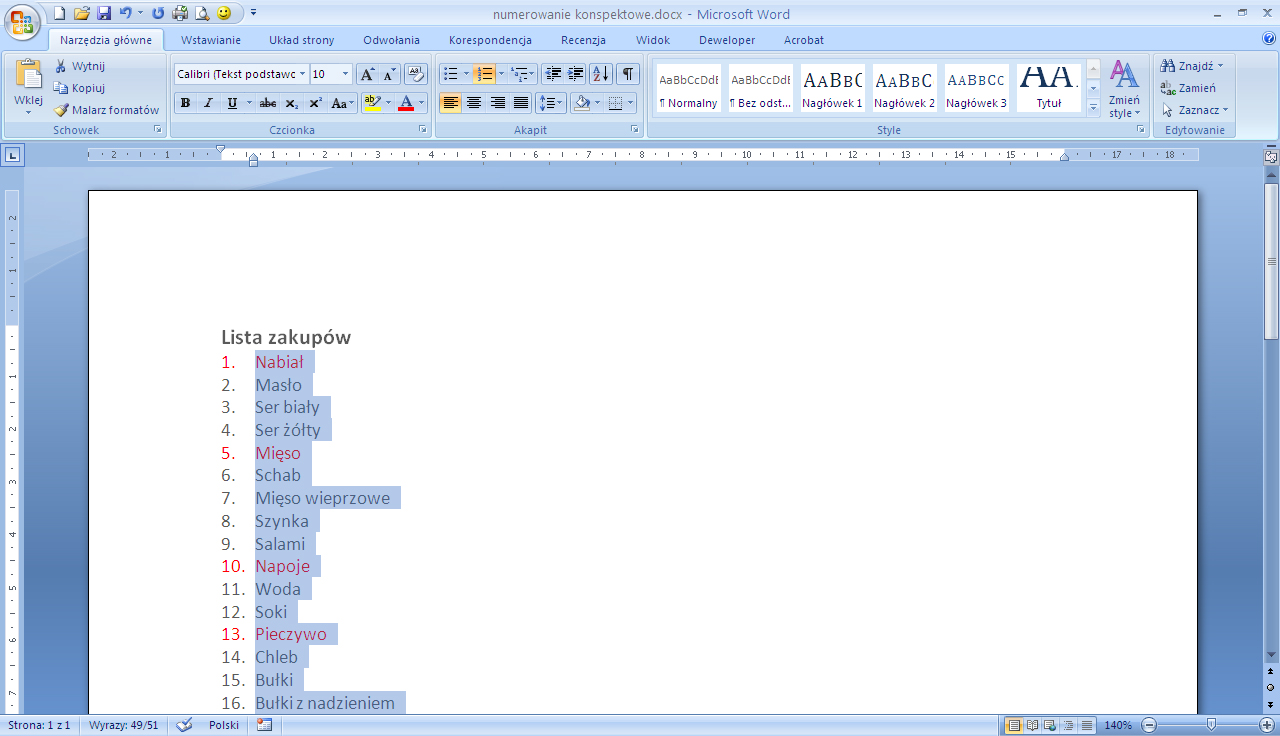
Task: Open the Odwołania tab
Action: (x=392, y=40)
